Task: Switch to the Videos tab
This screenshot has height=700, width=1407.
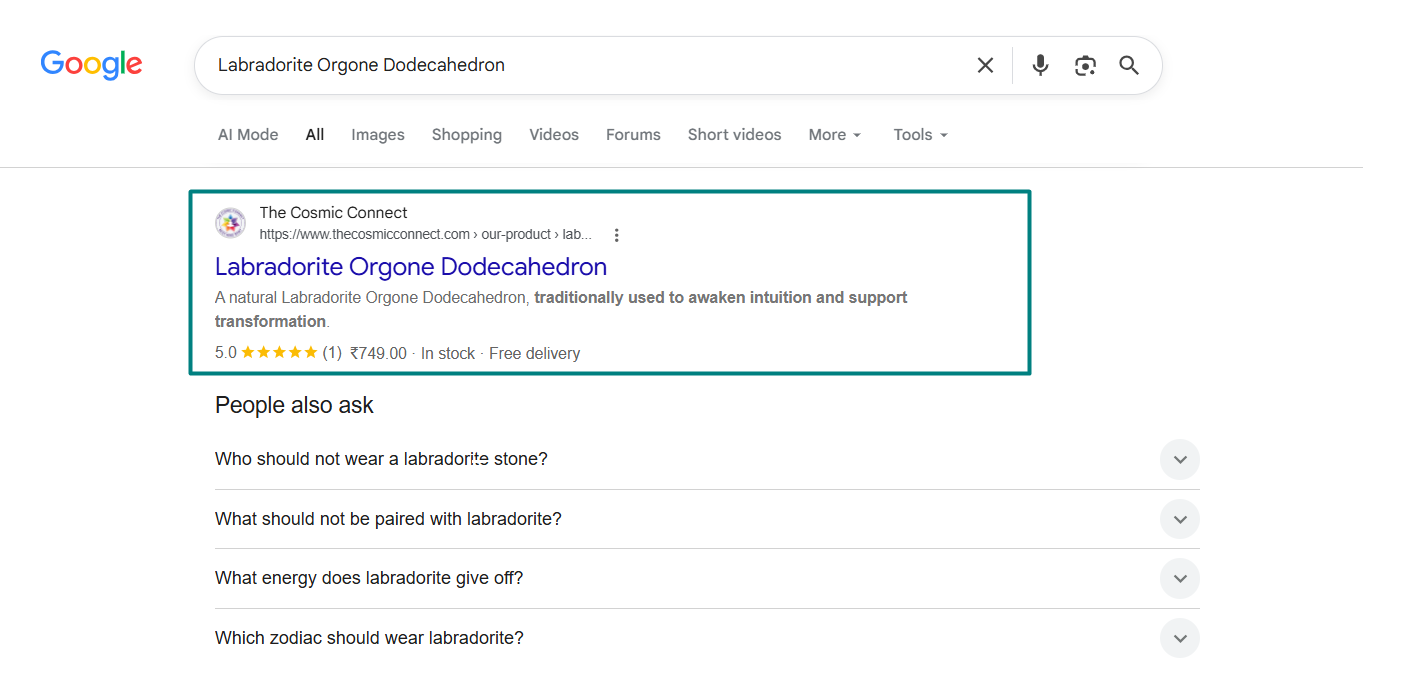Action: click(x=554, y=135)
